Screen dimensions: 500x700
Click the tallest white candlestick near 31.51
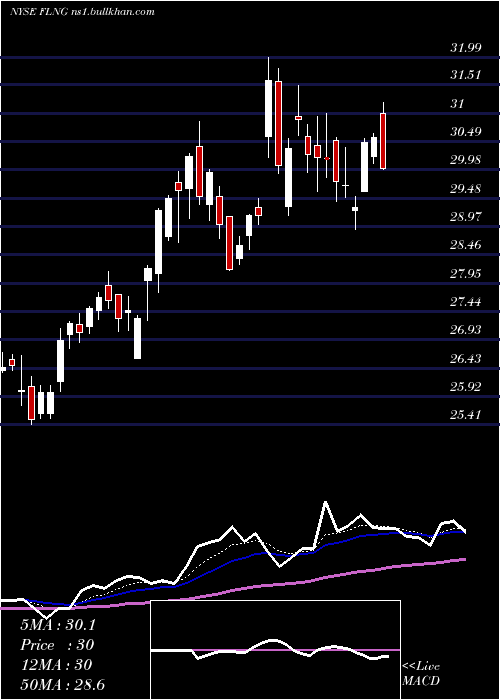click(268, 108)
